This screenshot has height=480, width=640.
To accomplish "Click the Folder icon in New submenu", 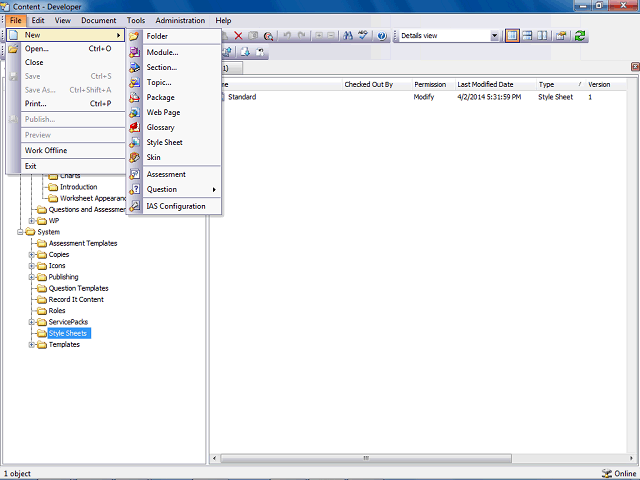I will [134, 36].
